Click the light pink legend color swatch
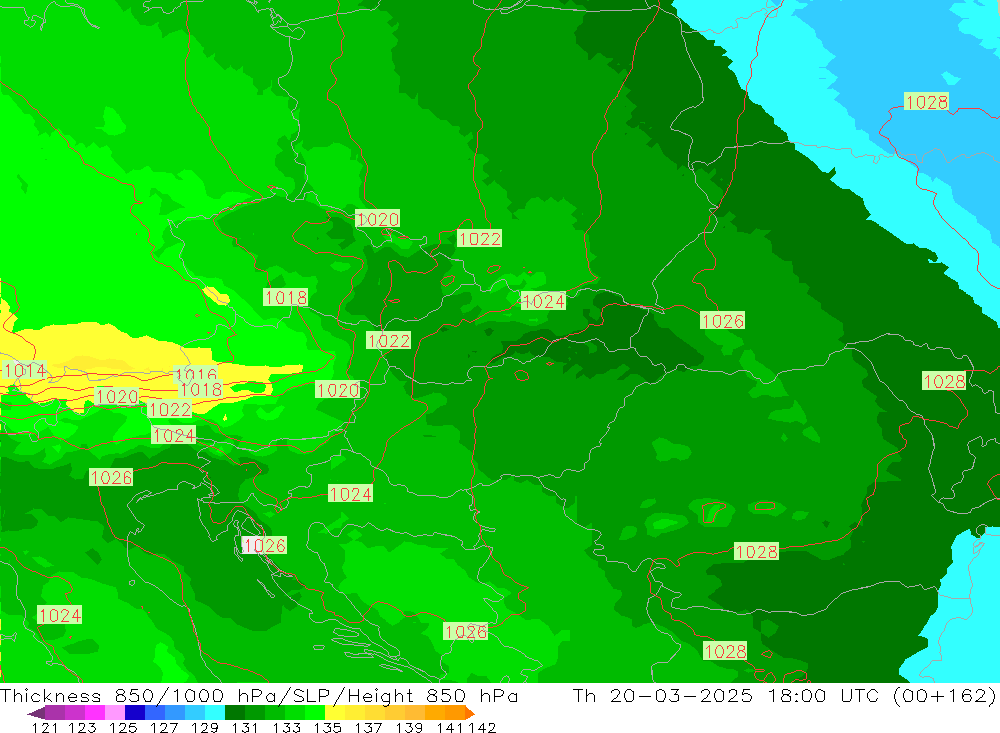The height and width of the screenshot is (733, 1000). [x=115, y=713]
